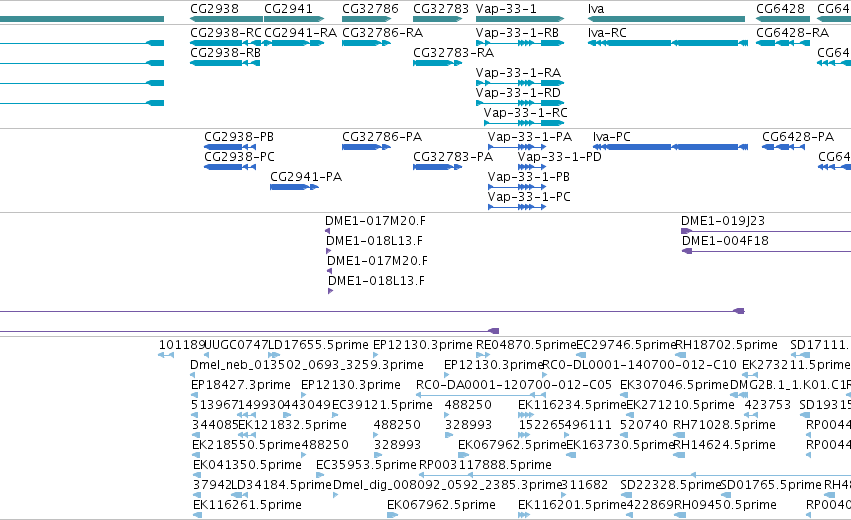Image resolution: width=851 pixels, height=520 pixels.
Task: Select EST label EK116261.5prime
Action: tap(247, 505)
